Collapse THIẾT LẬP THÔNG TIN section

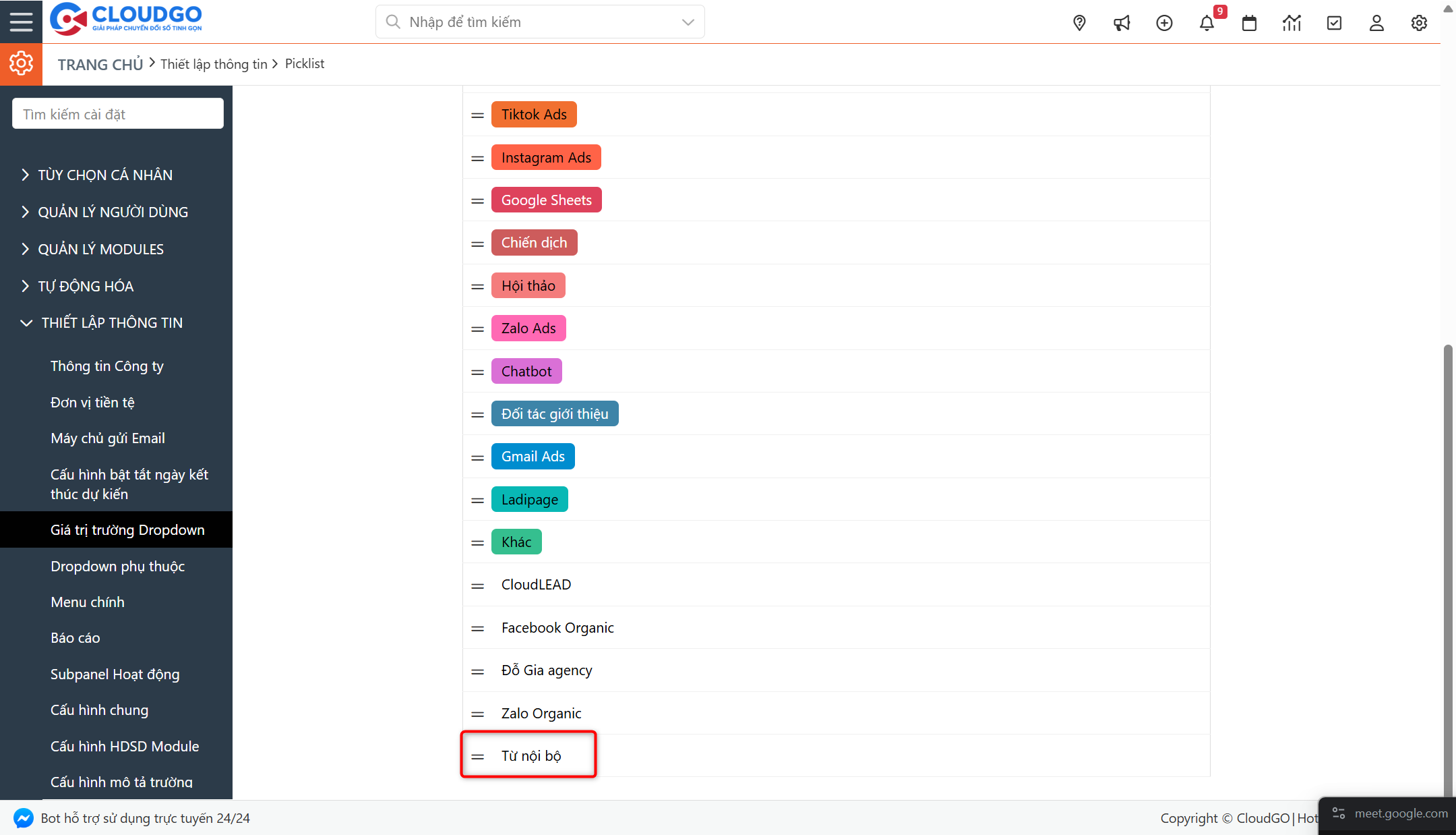[x=112, y=322]
